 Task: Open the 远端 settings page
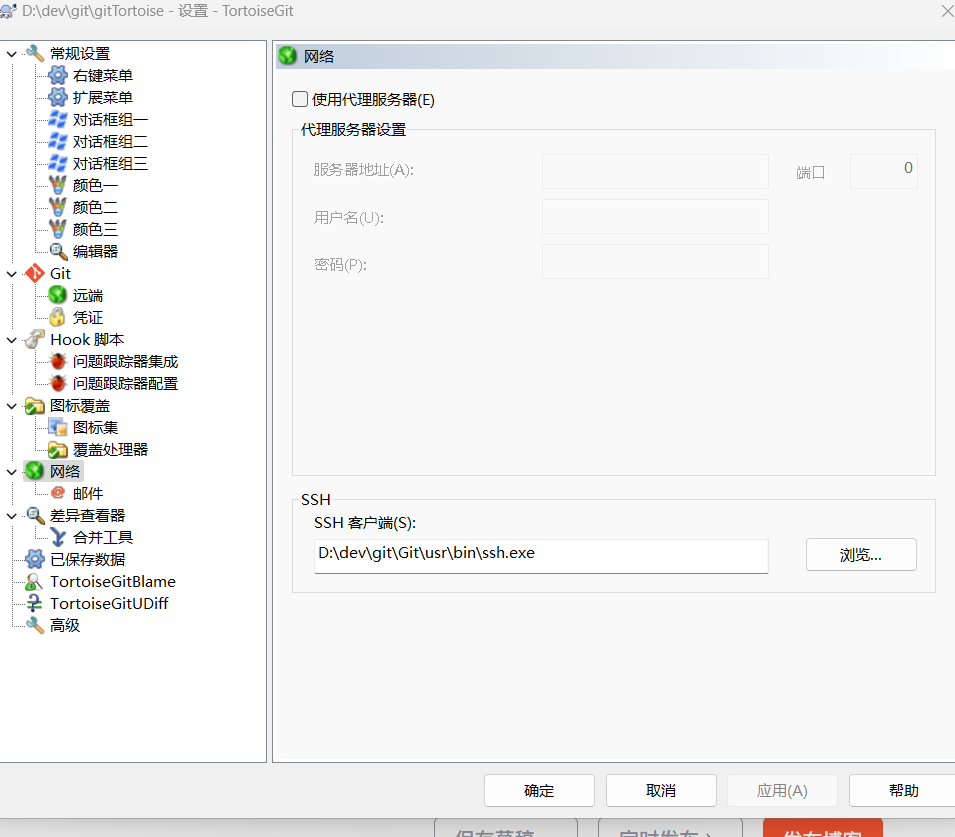click(88, 295)
